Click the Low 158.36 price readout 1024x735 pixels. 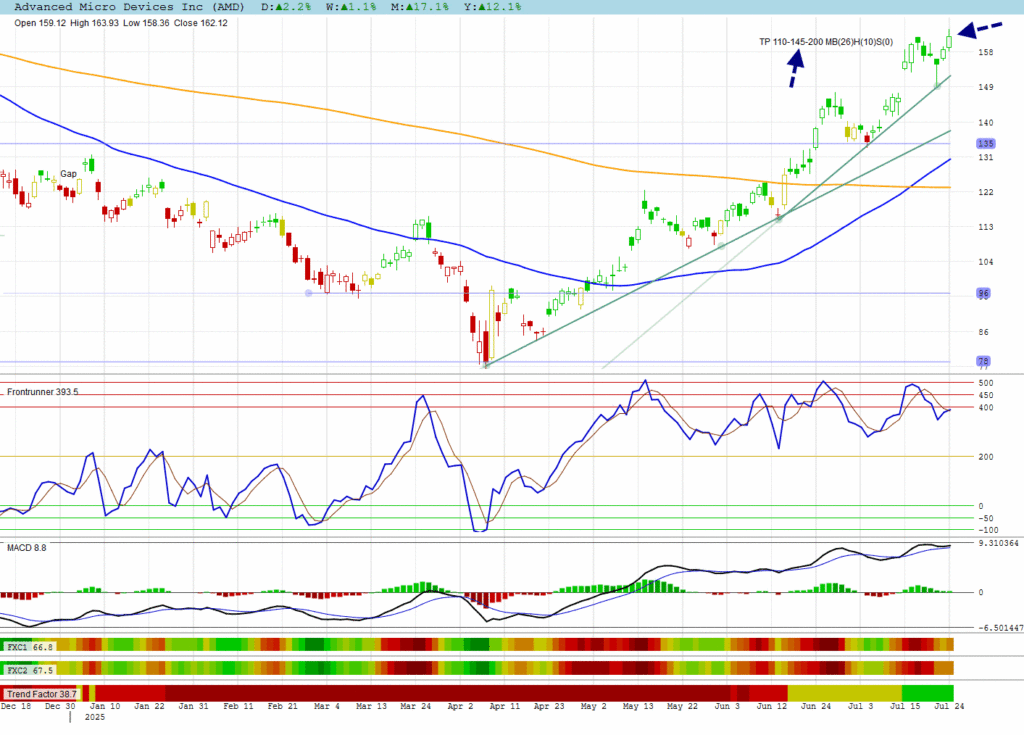[x=146, y=23]
